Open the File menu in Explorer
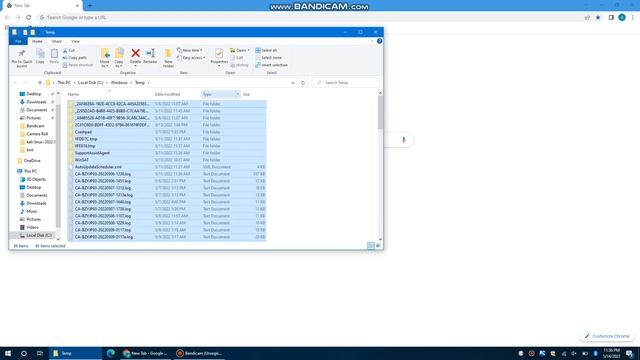 [x=18, y=41]
